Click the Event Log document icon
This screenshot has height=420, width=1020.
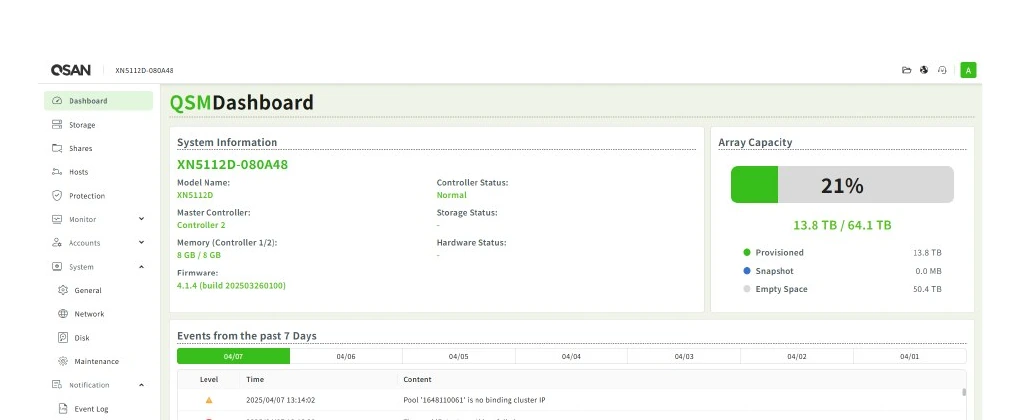63,409
